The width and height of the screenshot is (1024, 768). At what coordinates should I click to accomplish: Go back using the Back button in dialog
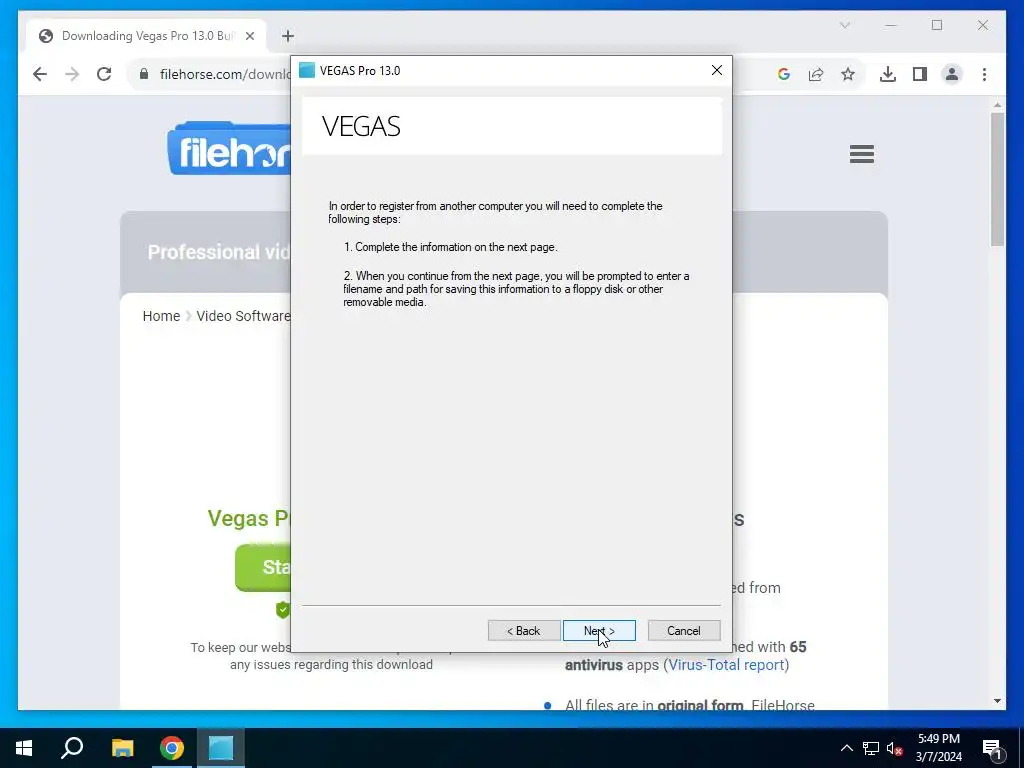[524, 630]
